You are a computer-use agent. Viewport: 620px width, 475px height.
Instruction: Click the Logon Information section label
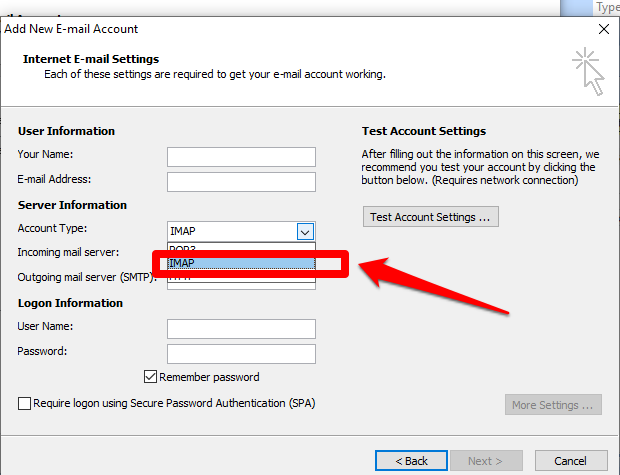[x=70, y=303]
